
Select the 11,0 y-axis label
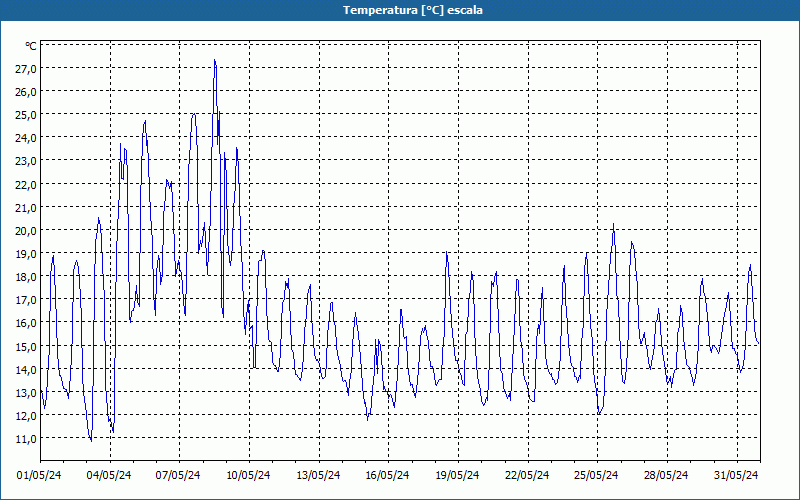[x=26, y=439]
